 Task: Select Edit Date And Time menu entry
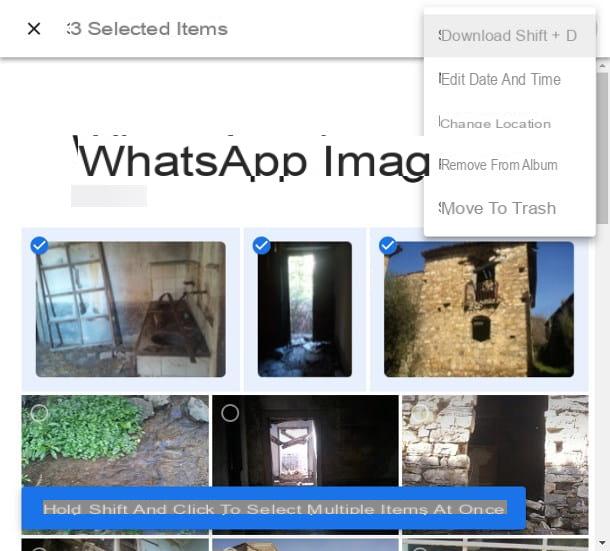pyautogui.click(x=509, y=79)
